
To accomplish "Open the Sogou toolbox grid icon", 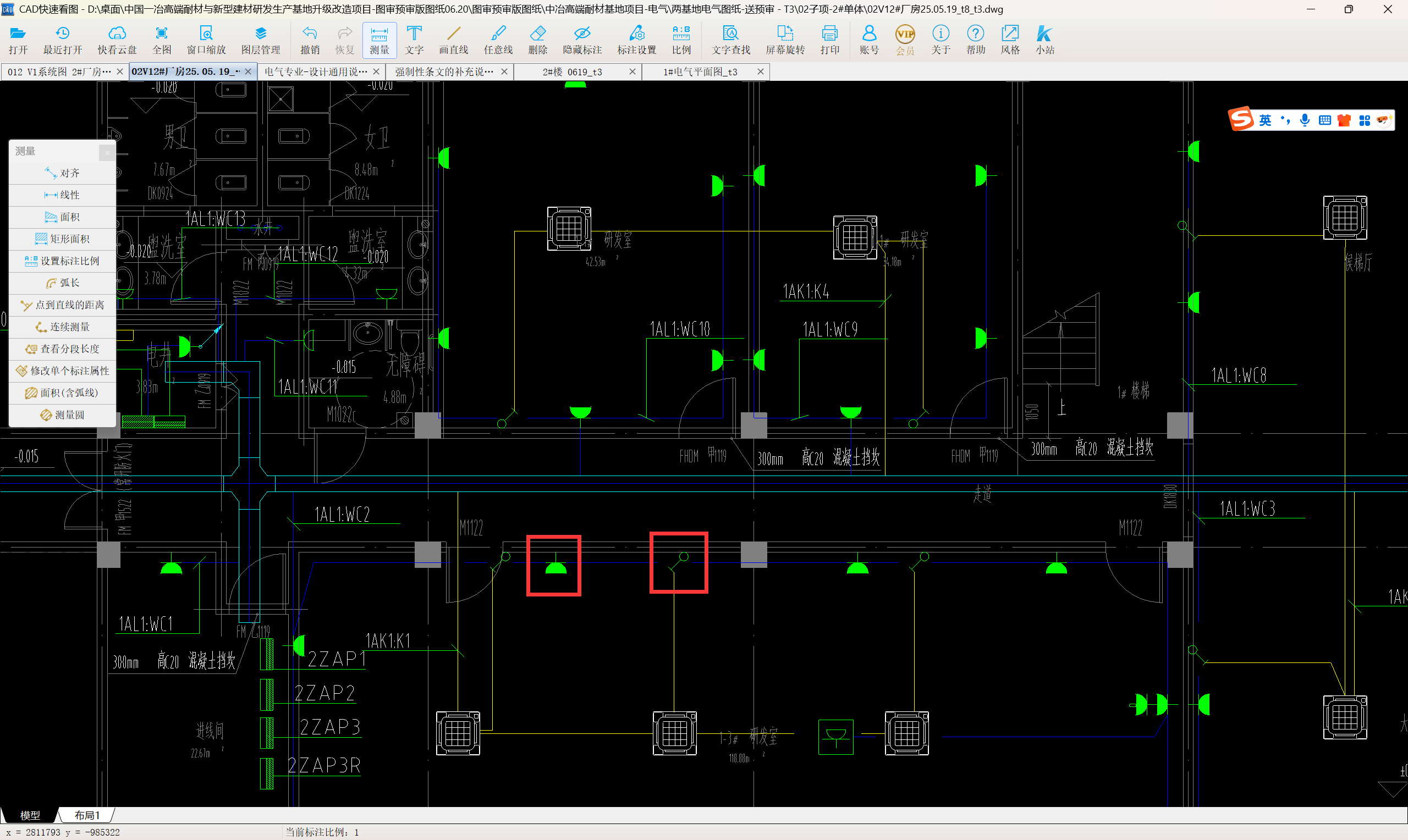I will [1365, 120].
